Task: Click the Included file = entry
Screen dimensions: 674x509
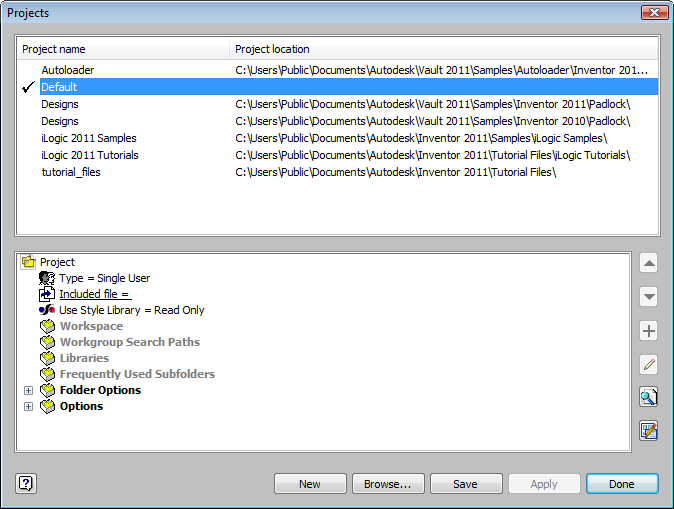Action: (95, 294)
